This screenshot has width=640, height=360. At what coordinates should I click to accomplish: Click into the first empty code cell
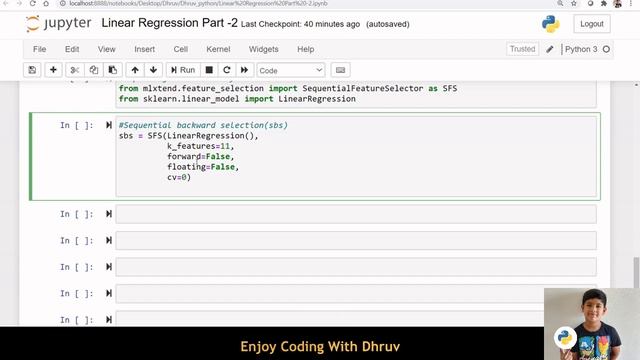356,214
